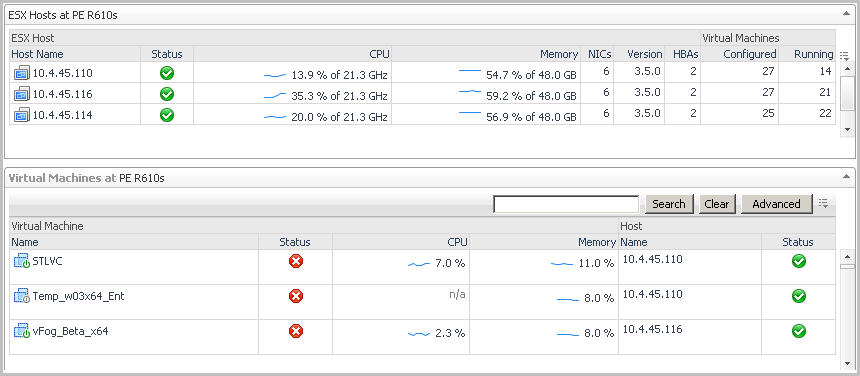The width and height of the screenshot is (860, 376).
Task: Sort by the Host Name column header
Action: 37,54
